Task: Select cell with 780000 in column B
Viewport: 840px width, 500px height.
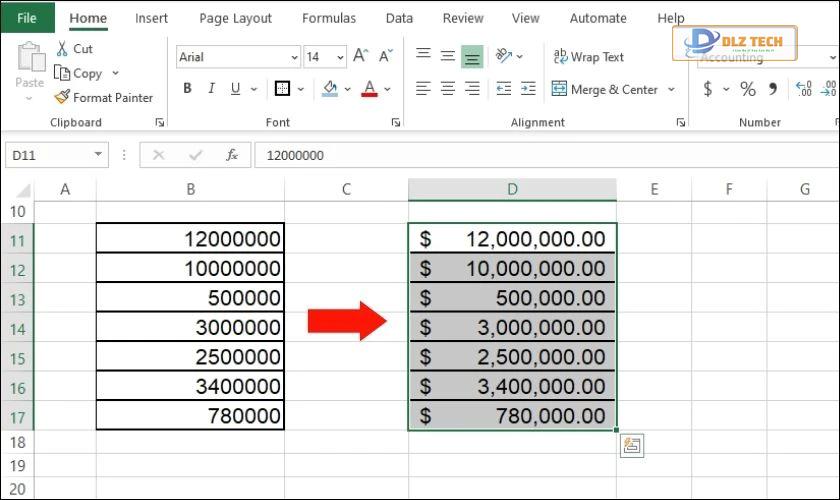Action: pyautogui.click(x=190, y=415)
